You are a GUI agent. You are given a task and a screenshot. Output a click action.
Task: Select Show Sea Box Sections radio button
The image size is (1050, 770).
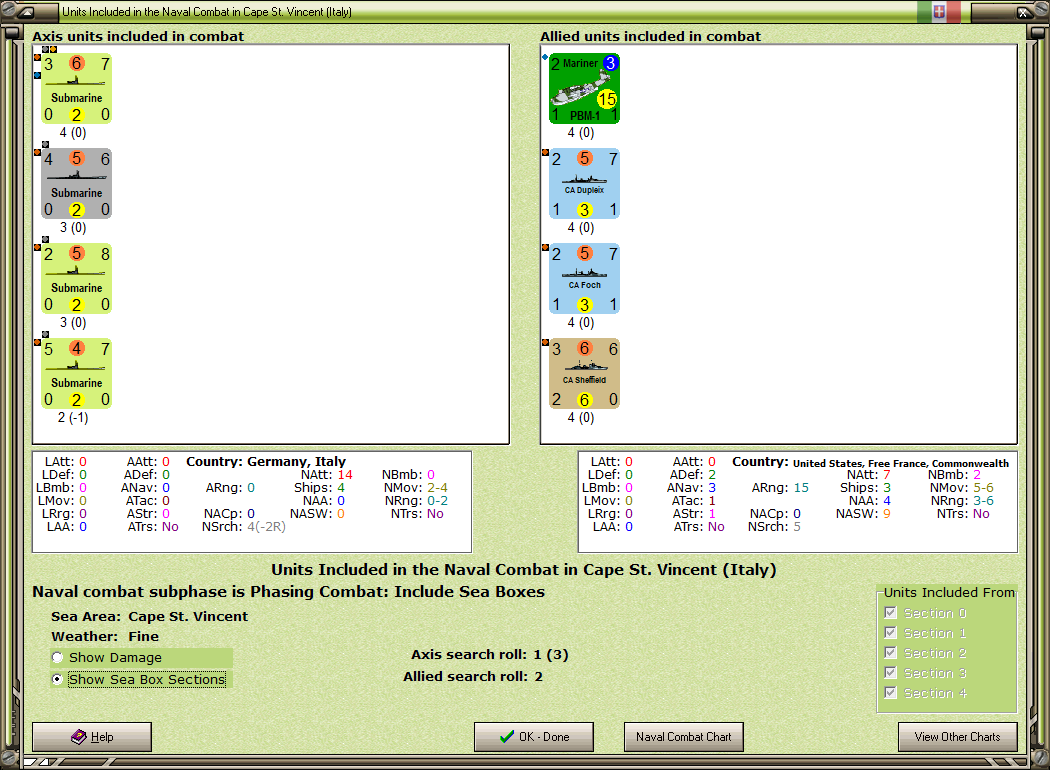[58, 679]
